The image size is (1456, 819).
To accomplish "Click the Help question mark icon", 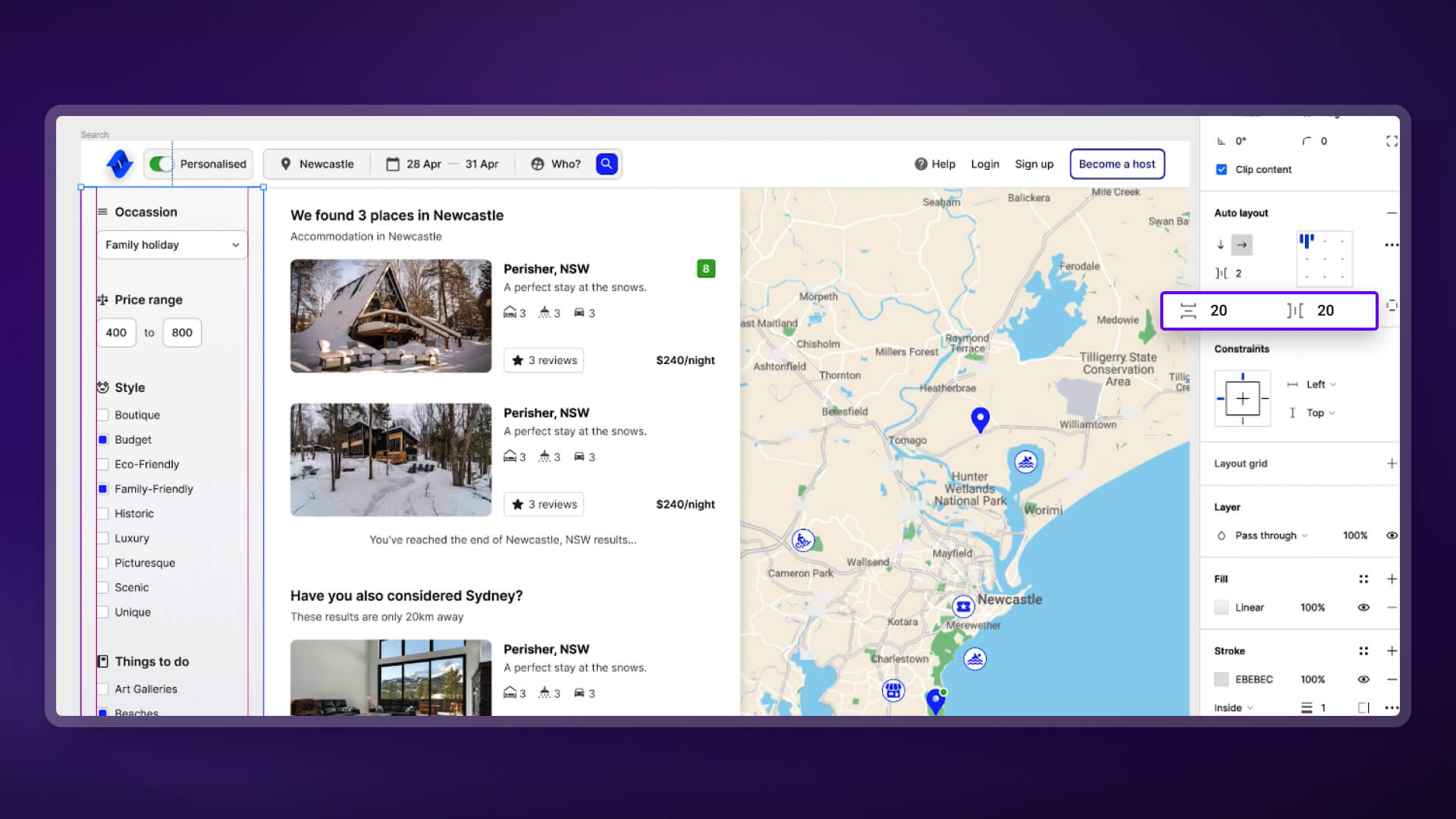I will [x=921, y=164].
